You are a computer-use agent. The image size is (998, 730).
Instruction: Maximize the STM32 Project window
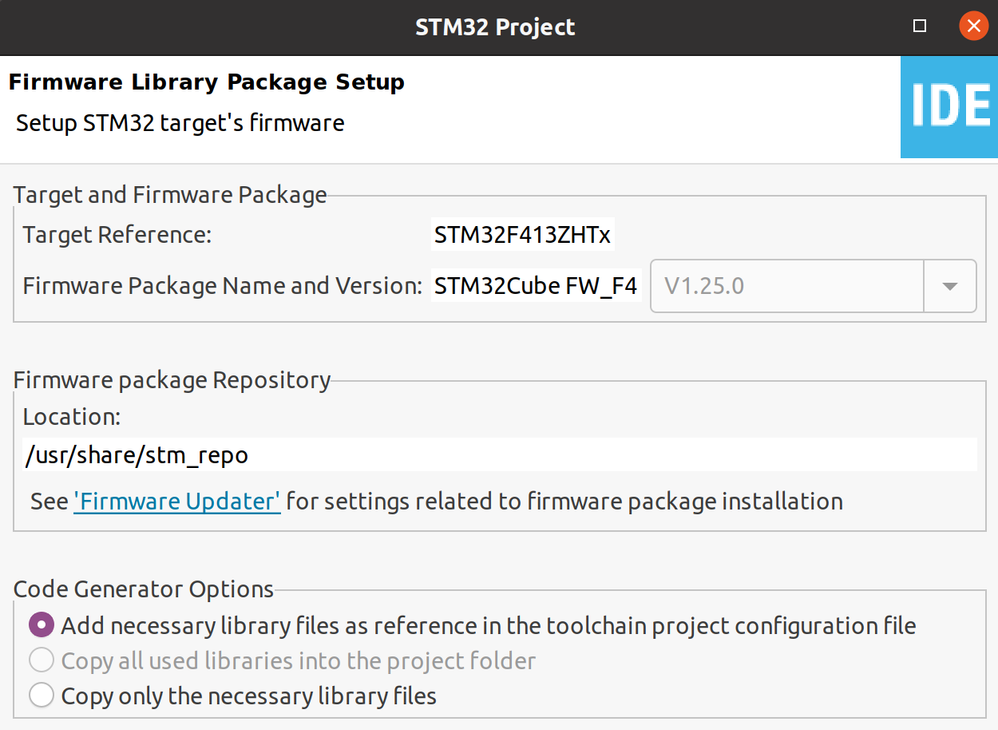coord(920,27)
